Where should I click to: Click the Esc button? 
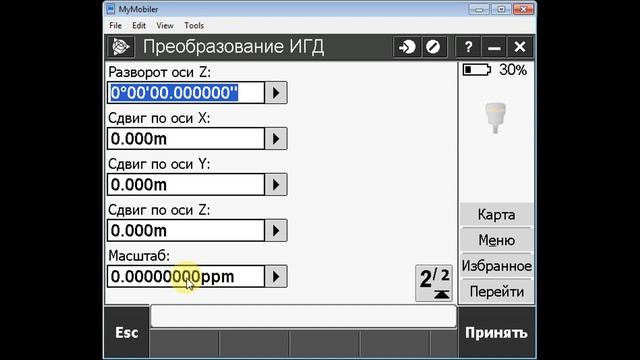click(x=127, y=333)
